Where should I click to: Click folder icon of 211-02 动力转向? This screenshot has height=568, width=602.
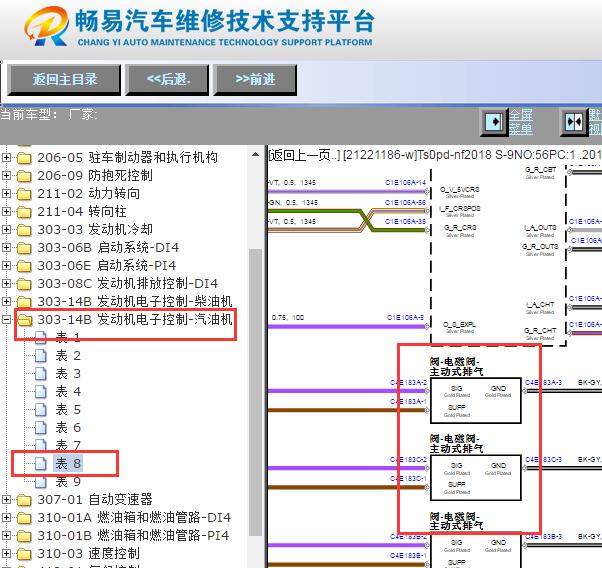tap(24, 194)
